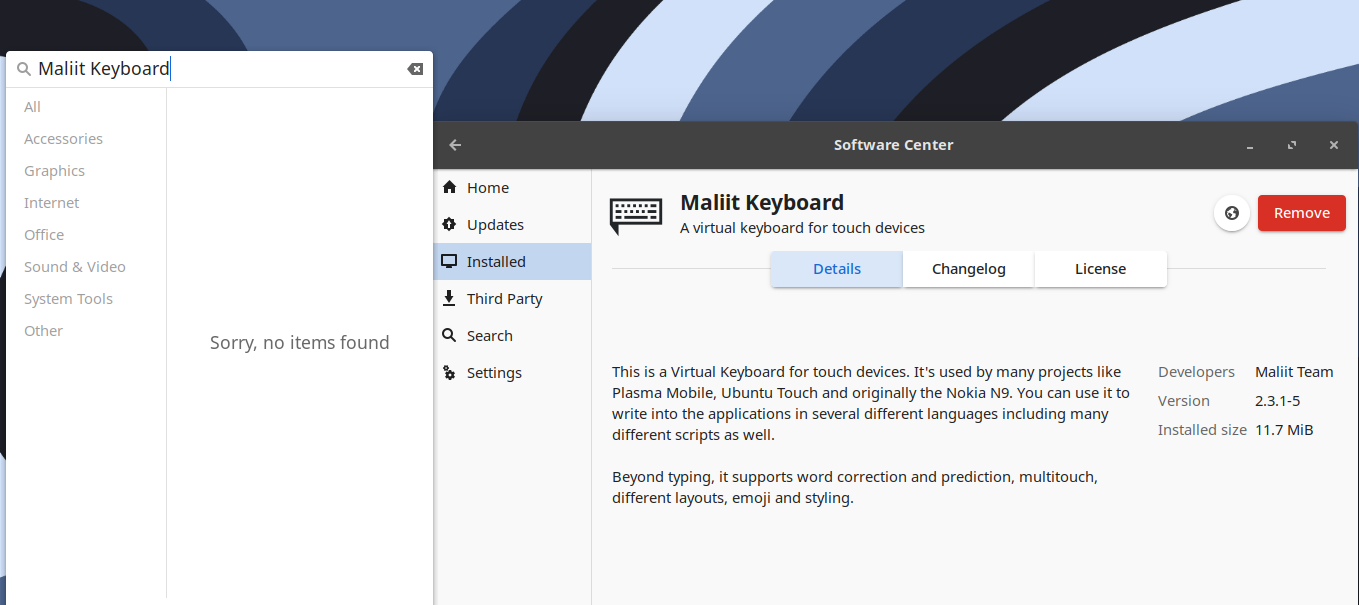Click the installed size value 11.7 MiB

(x=1284, y=430)
